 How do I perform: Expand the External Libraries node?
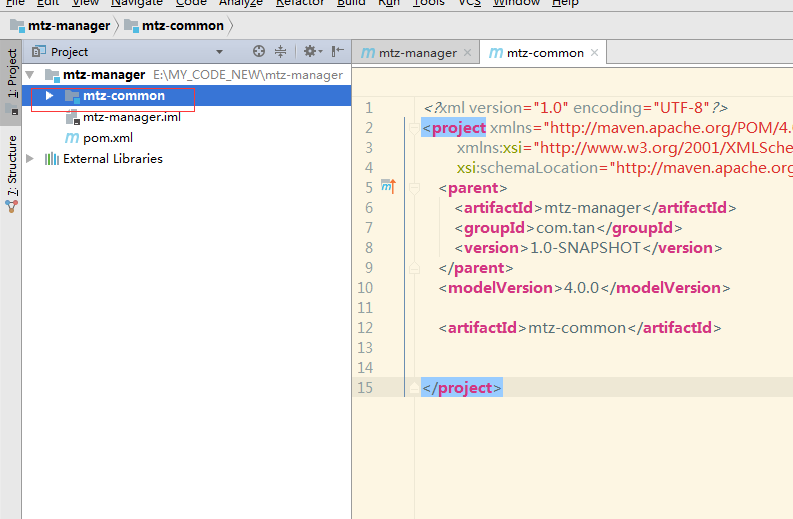(x=30, y=158)
